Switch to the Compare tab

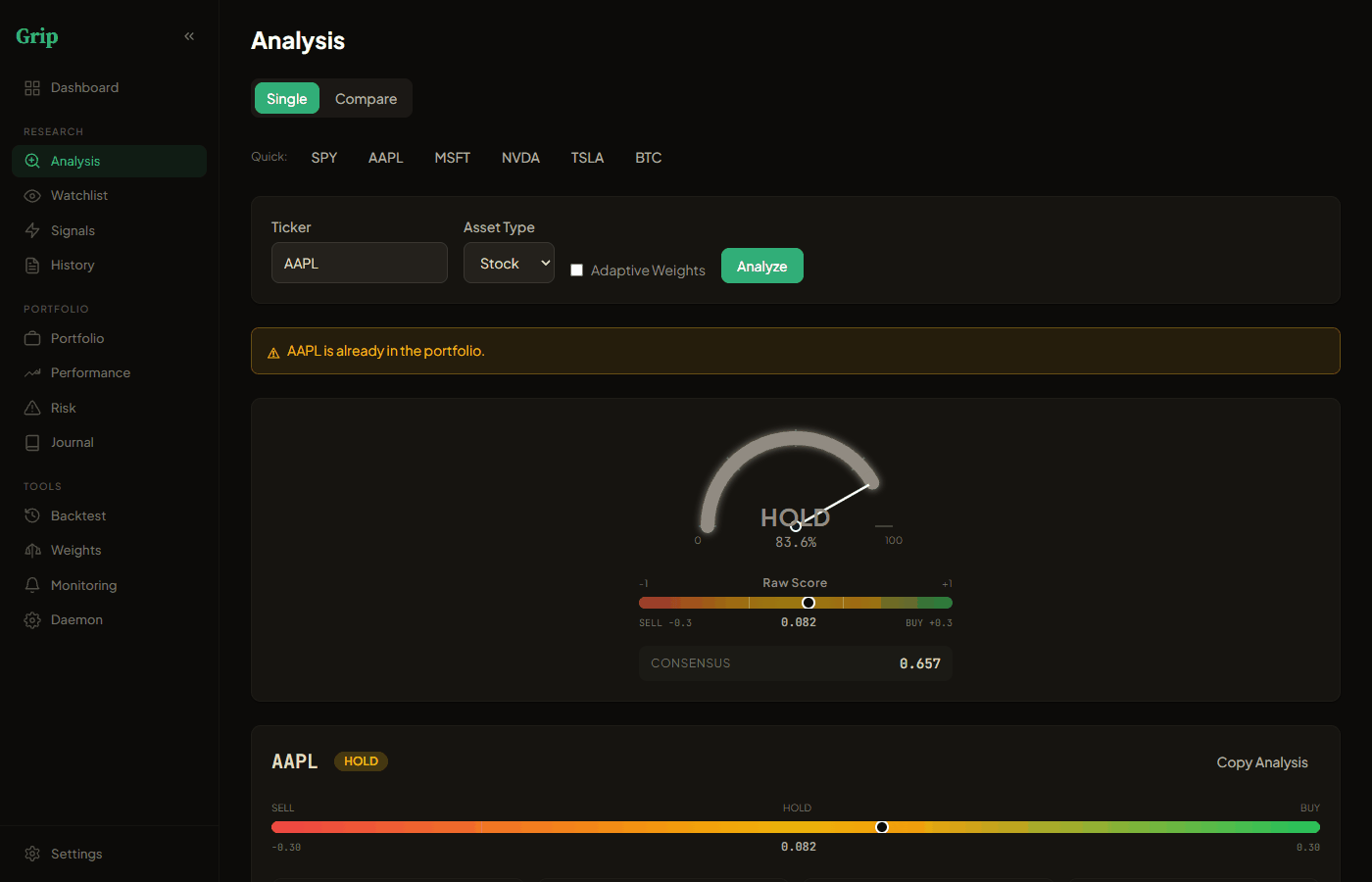coord(366,98)
